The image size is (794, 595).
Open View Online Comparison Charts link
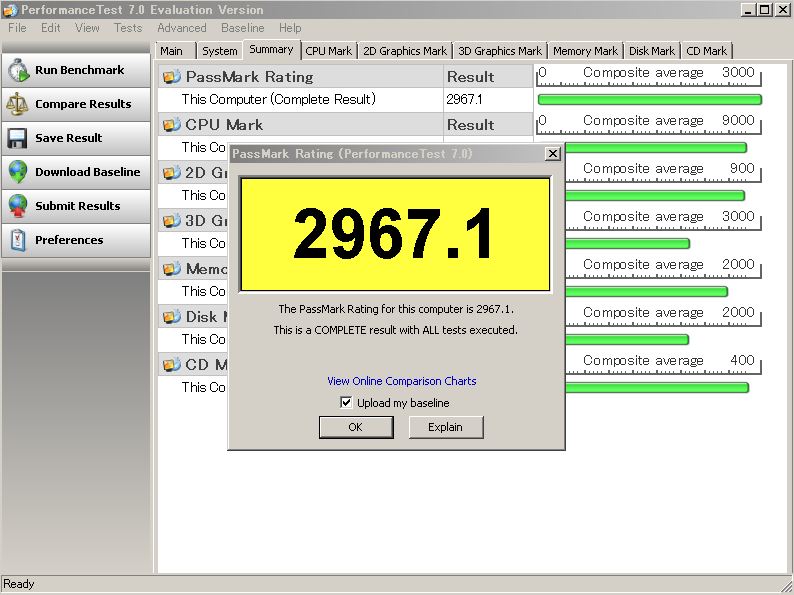[x=402, y=381]
